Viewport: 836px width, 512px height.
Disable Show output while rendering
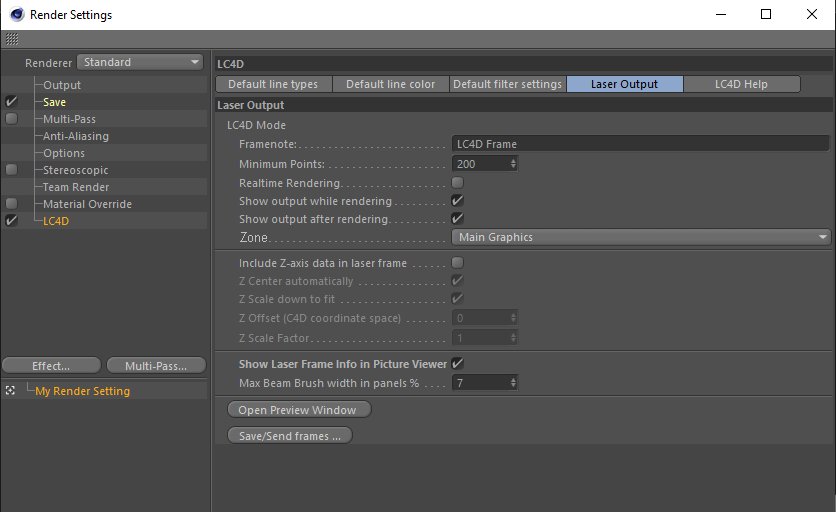458,201
